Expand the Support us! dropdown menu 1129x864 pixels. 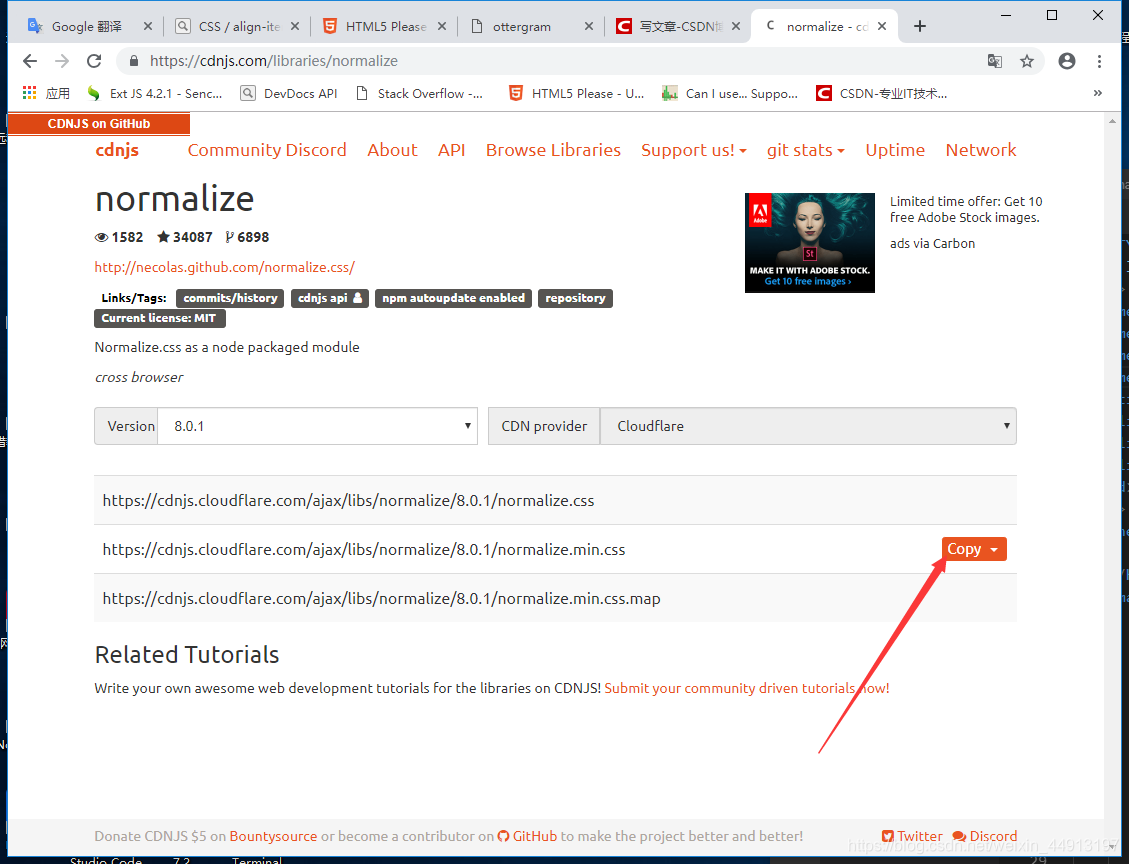pos(694,150)
